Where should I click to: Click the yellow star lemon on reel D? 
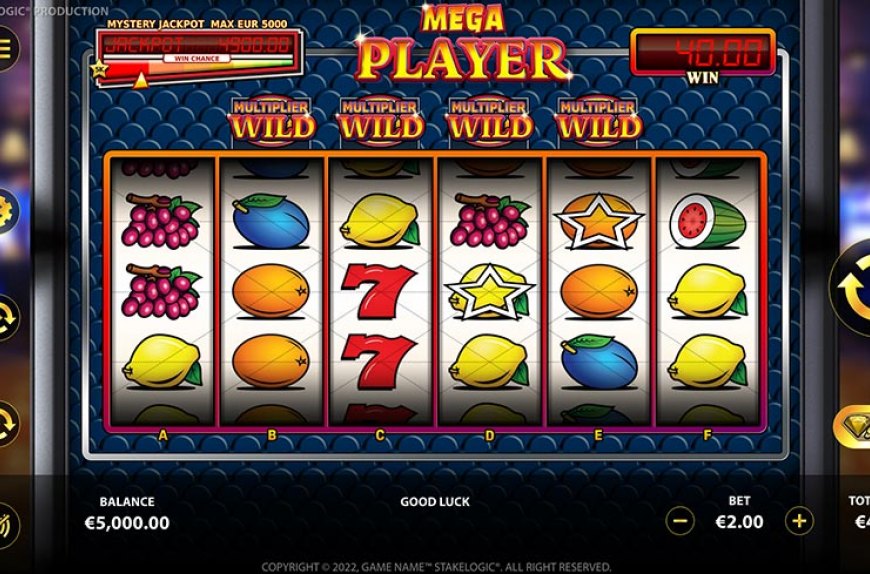(489, 292)
